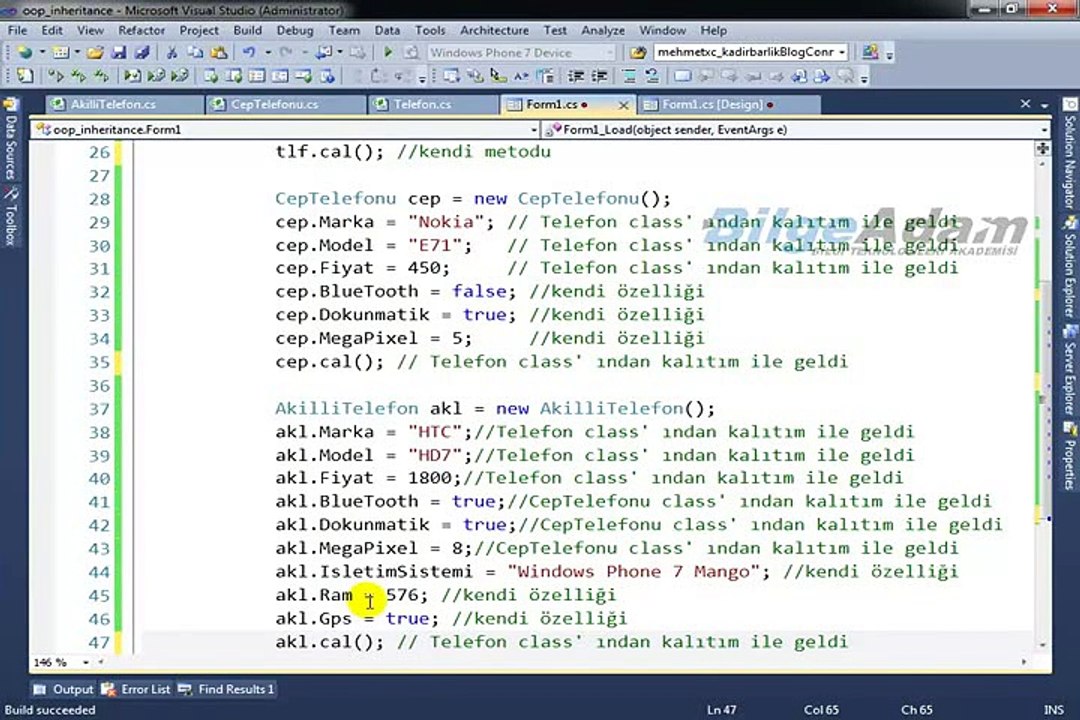Click the Find in Files folder icon
This screenshot has height=720, width=1080.
638,52
